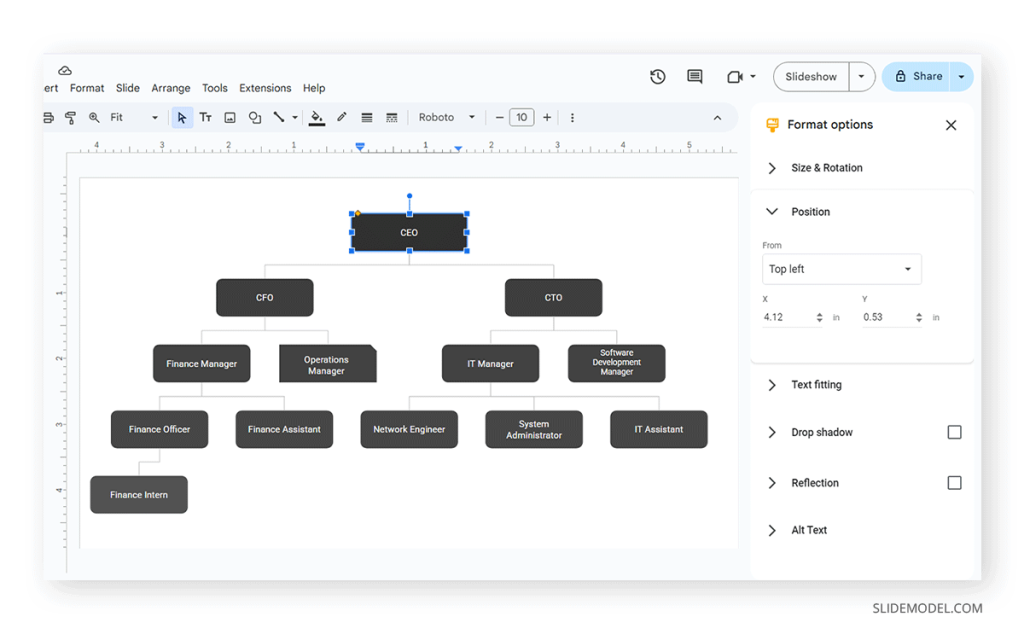The image size is (1024, 634).
Task: Click the Fill color icon
Action: coord(317,117)
